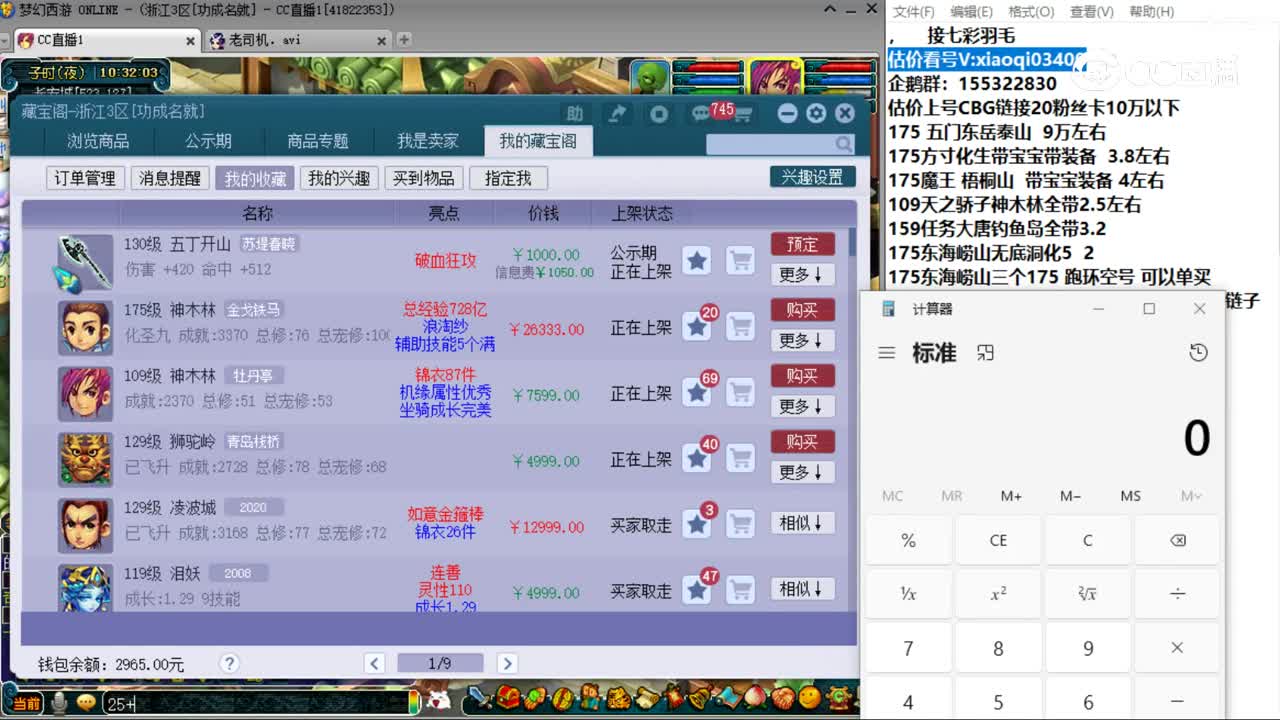Open the 藏宝阁 settings gear icon
Image resolution: width=1280 pixels, height=720 pixels.
(815, 113)
